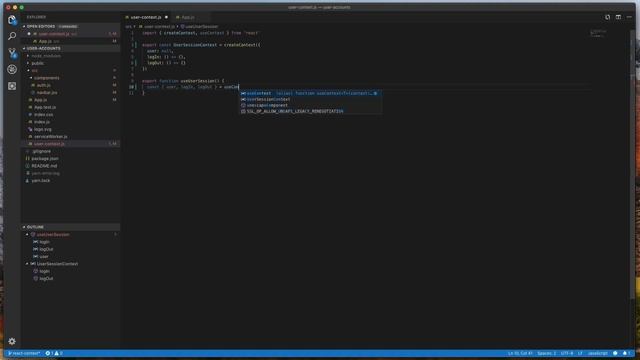Click the editor vertical scrollbar
The height and width of the screenshot is (360, 640).
pyautogui.click(x=633, y=163)
